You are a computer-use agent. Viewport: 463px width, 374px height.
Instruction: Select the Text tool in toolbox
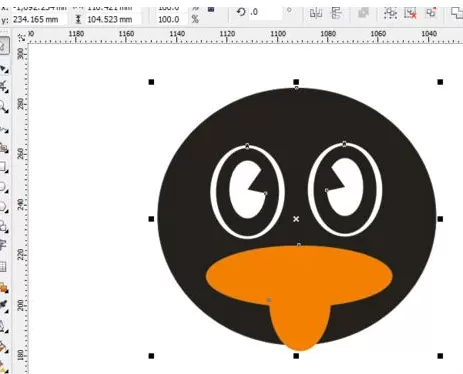coord(3,246)
